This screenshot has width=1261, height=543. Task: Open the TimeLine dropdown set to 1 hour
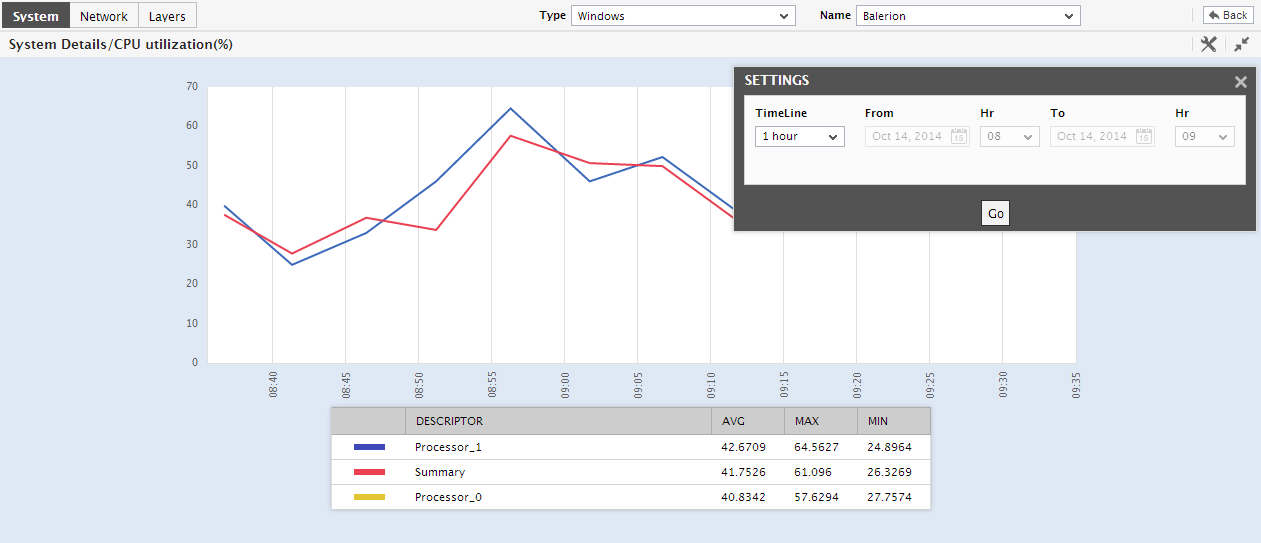point(800,136)
